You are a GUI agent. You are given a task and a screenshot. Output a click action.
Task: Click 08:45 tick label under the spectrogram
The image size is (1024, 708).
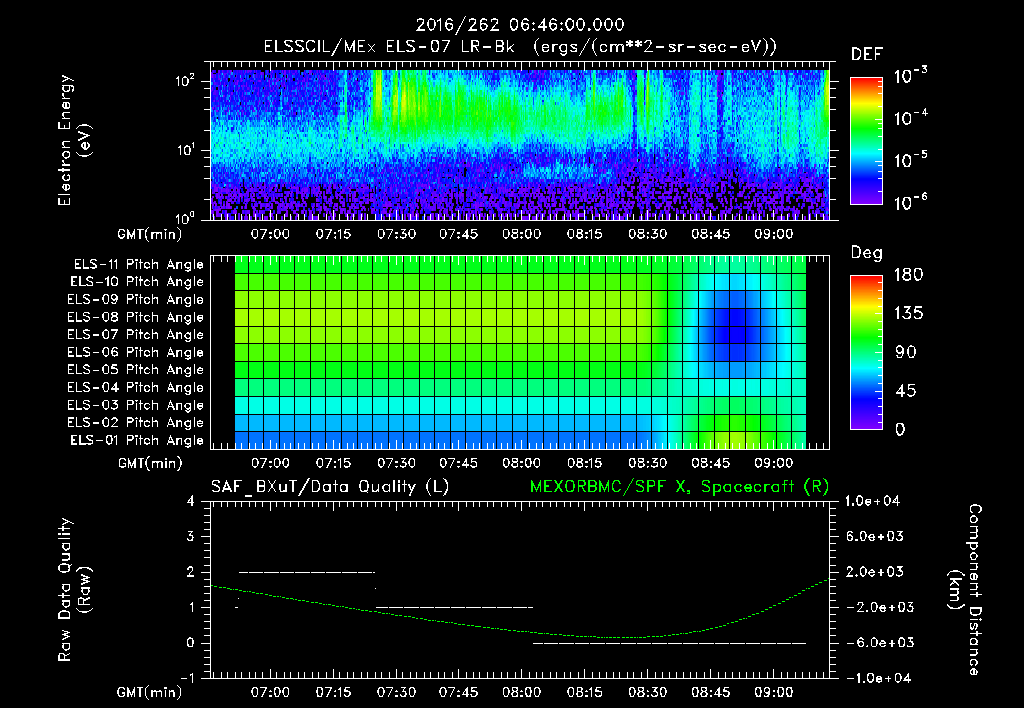(x=711, y=234)
